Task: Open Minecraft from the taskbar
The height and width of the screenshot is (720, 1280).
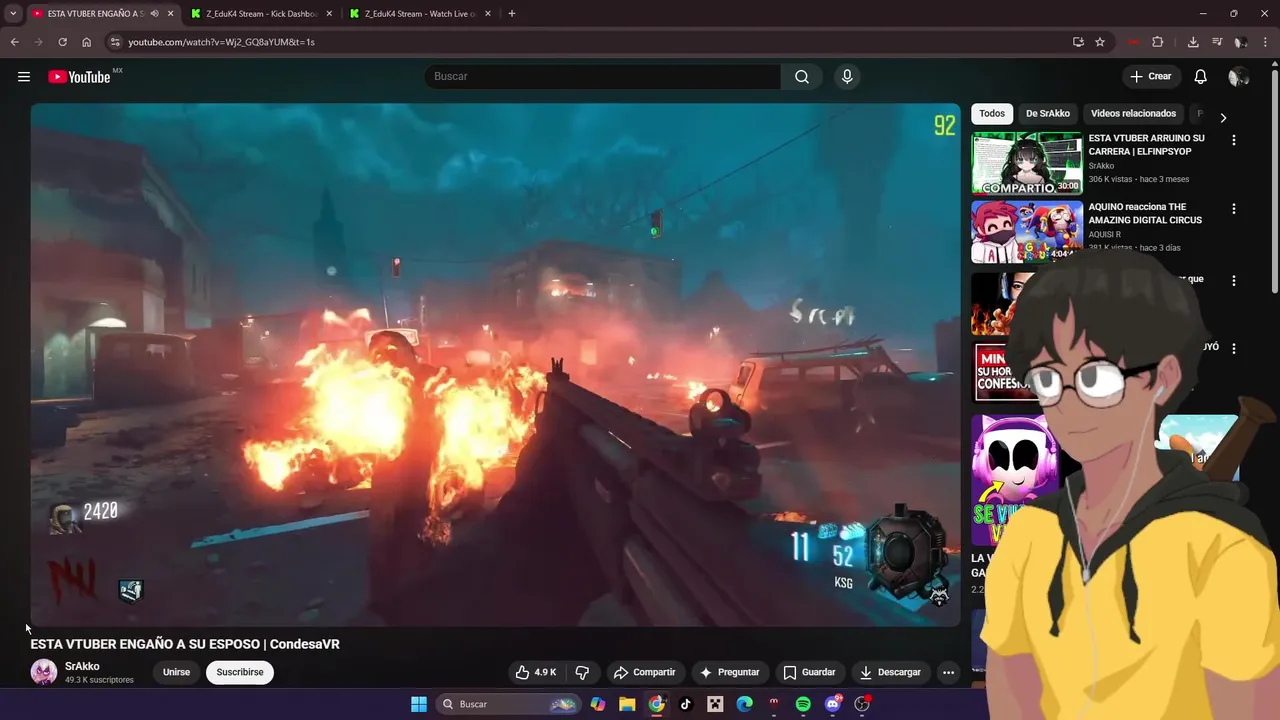Action: pyautogui.click(x=715, y=704)
